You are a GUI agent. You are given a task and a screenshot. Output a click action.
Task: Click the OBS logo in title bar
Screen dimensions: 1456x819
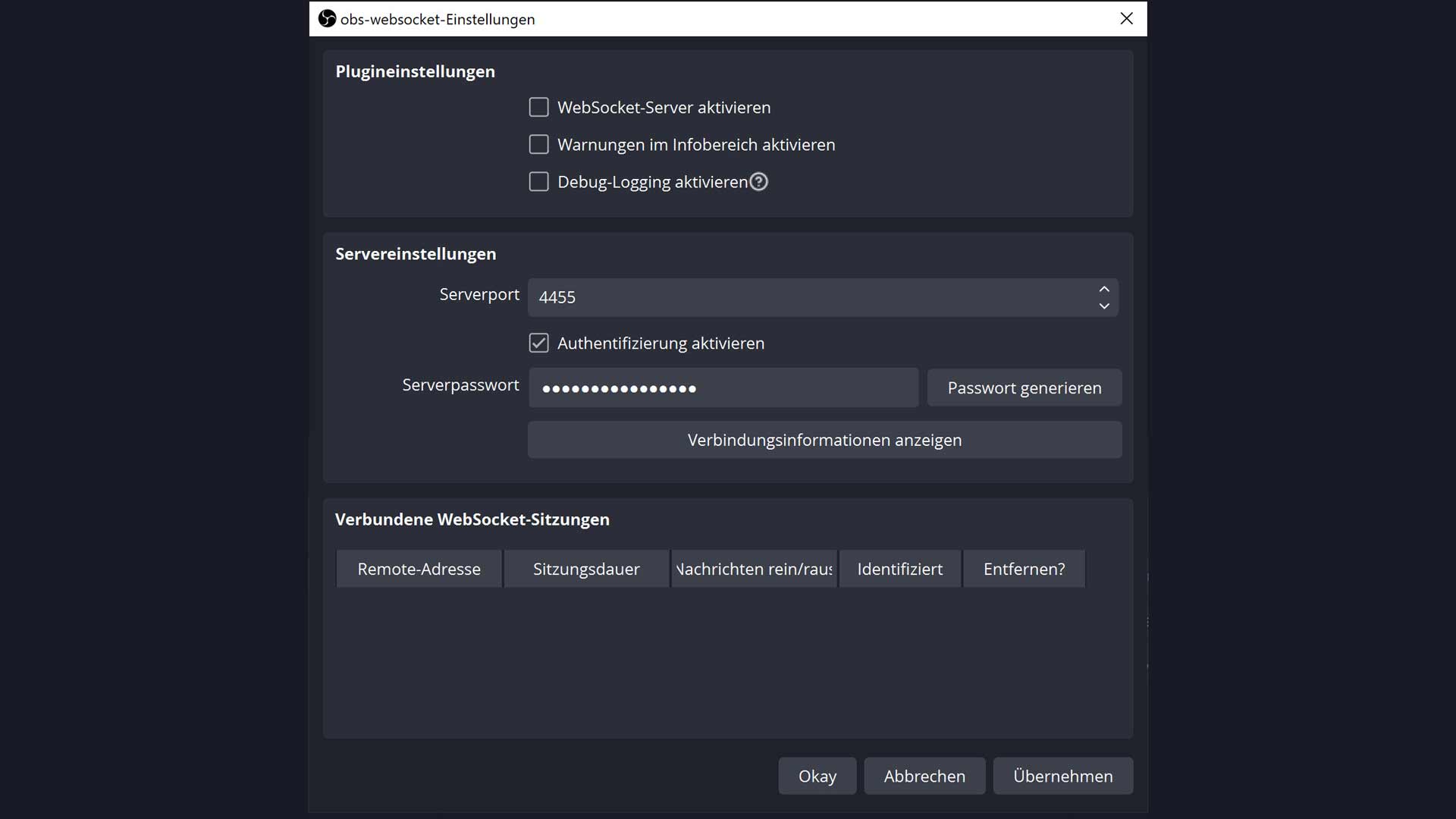pyautogui.click(x=327, y=19)
